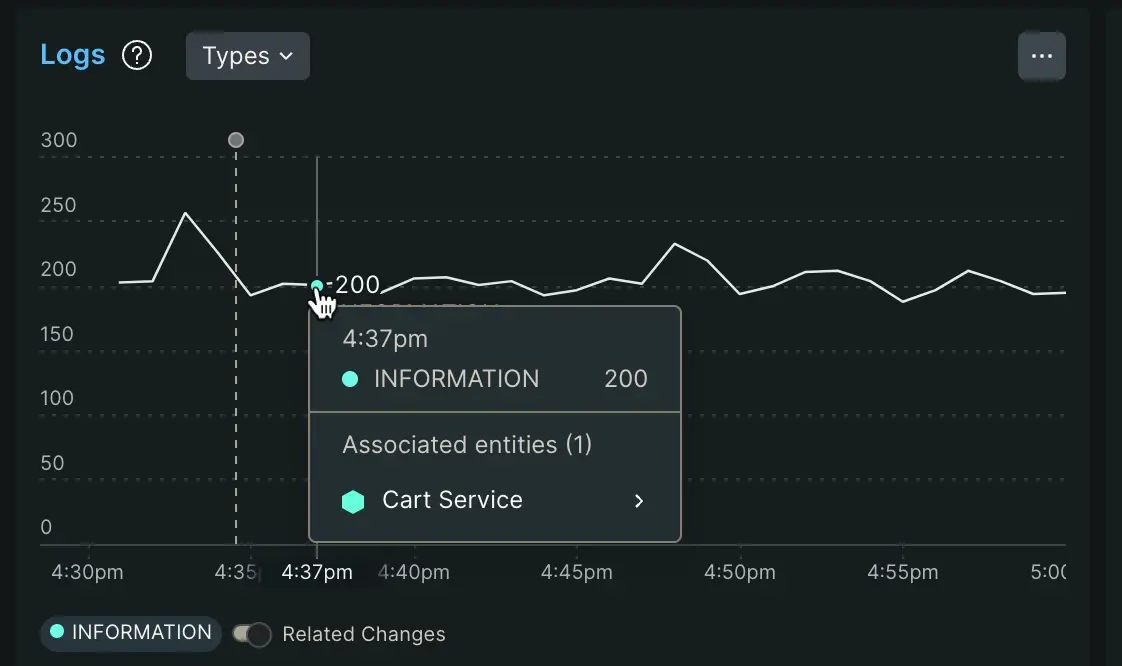Open the ellipsis options menu top right

coord(1042,56)
